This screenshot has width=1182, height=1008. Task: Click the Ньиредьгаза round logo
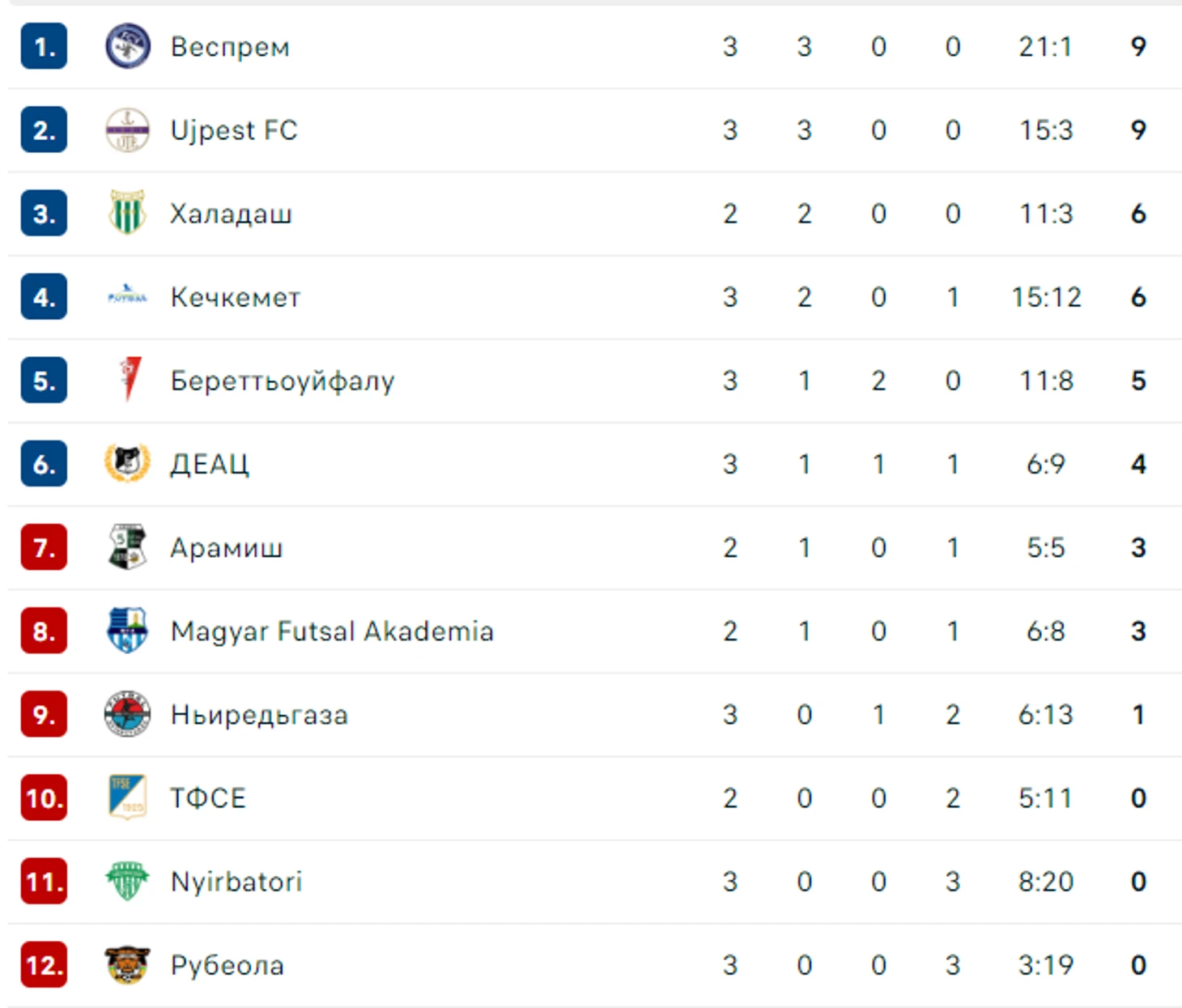click(127, 714)
